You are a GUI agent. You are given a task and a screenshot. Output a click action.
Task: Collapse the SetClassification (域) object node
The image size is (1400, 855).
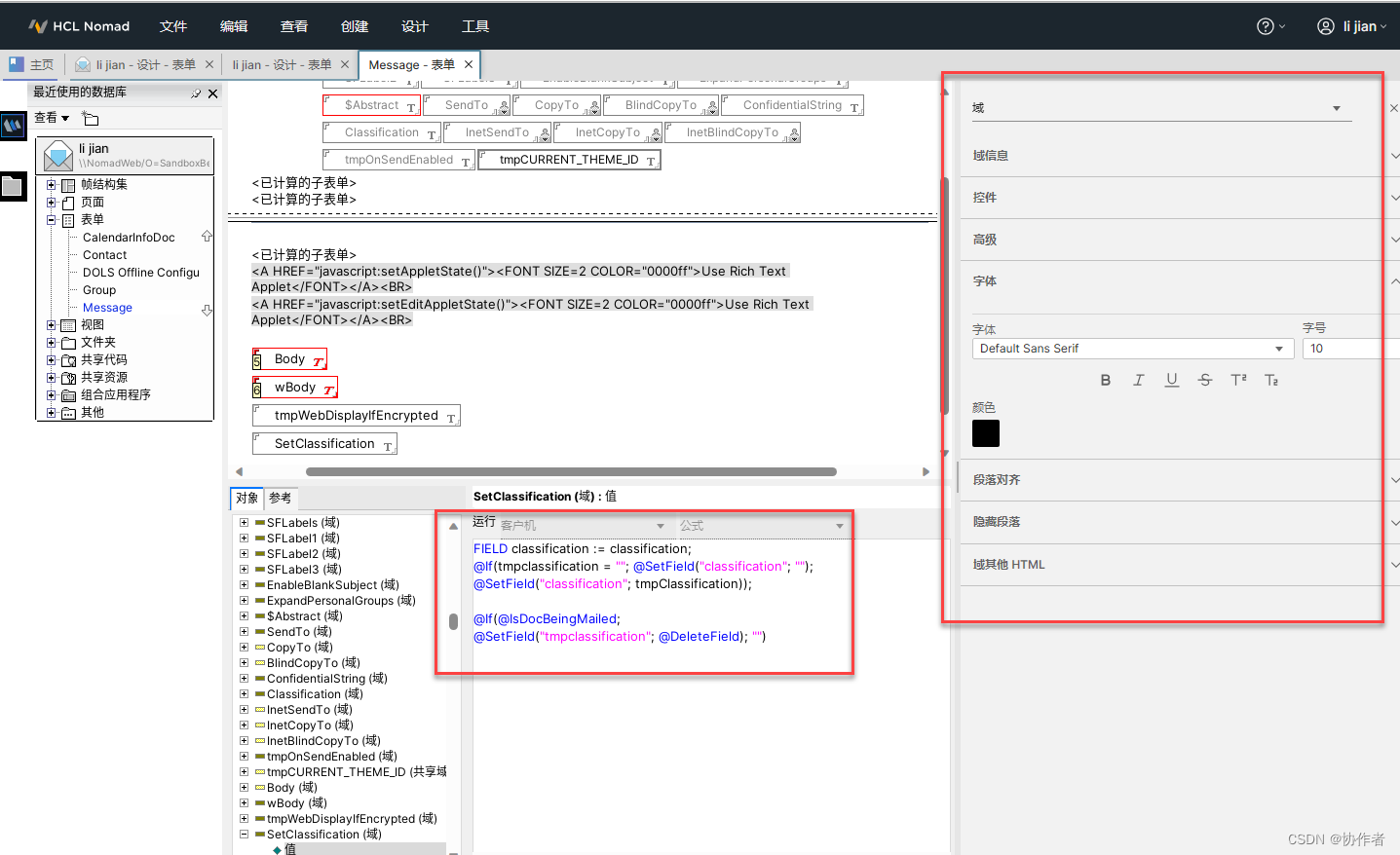click(244, 835)
